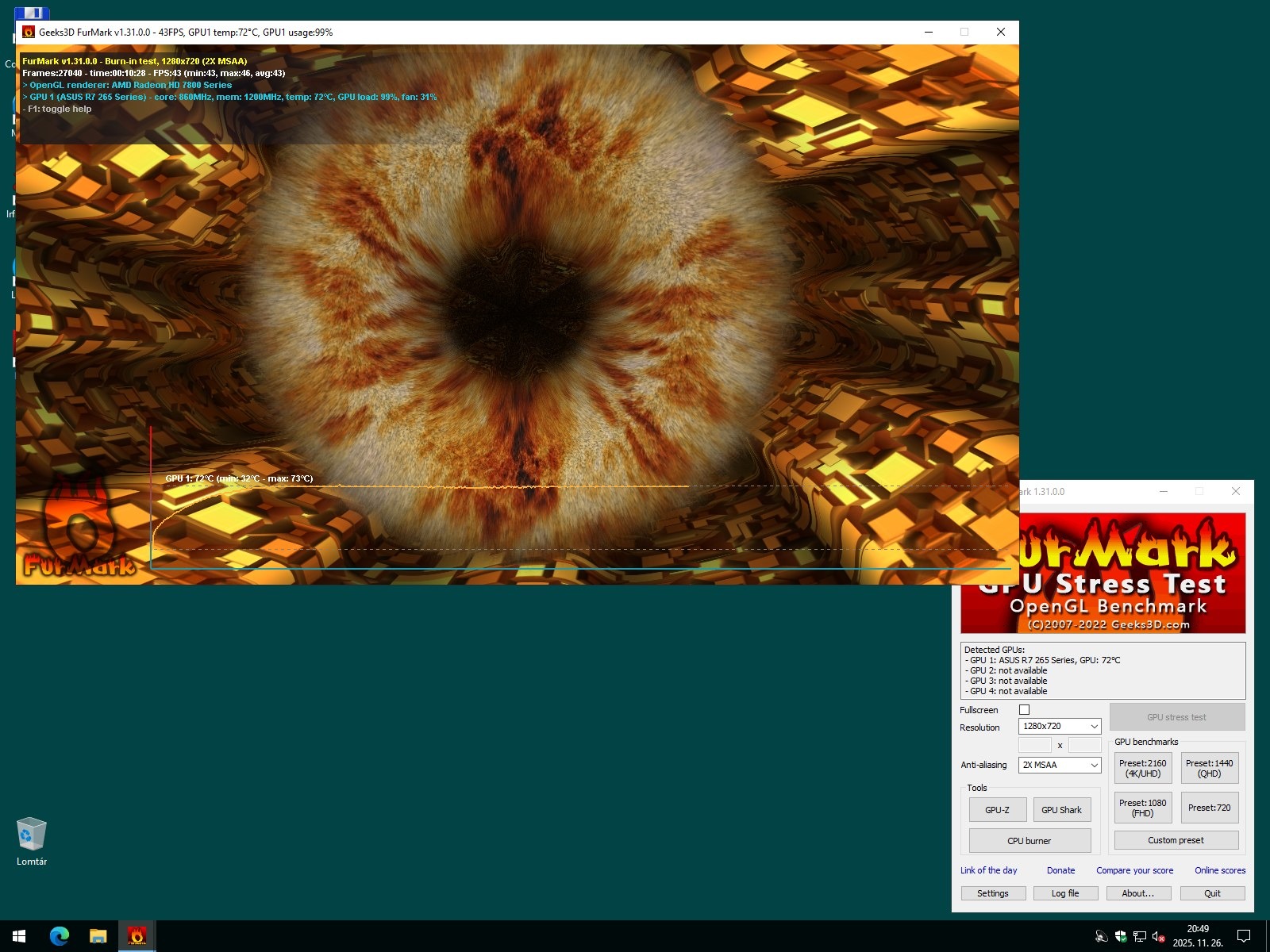Run Preset:720 benchmark

[x=1210, y=808]
